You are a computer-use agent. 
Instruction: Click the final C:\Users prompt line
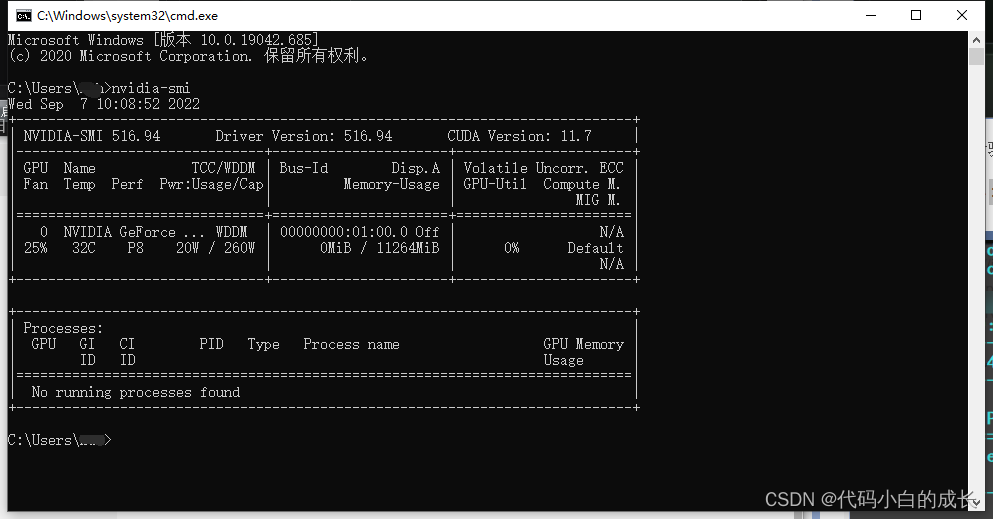60,440
